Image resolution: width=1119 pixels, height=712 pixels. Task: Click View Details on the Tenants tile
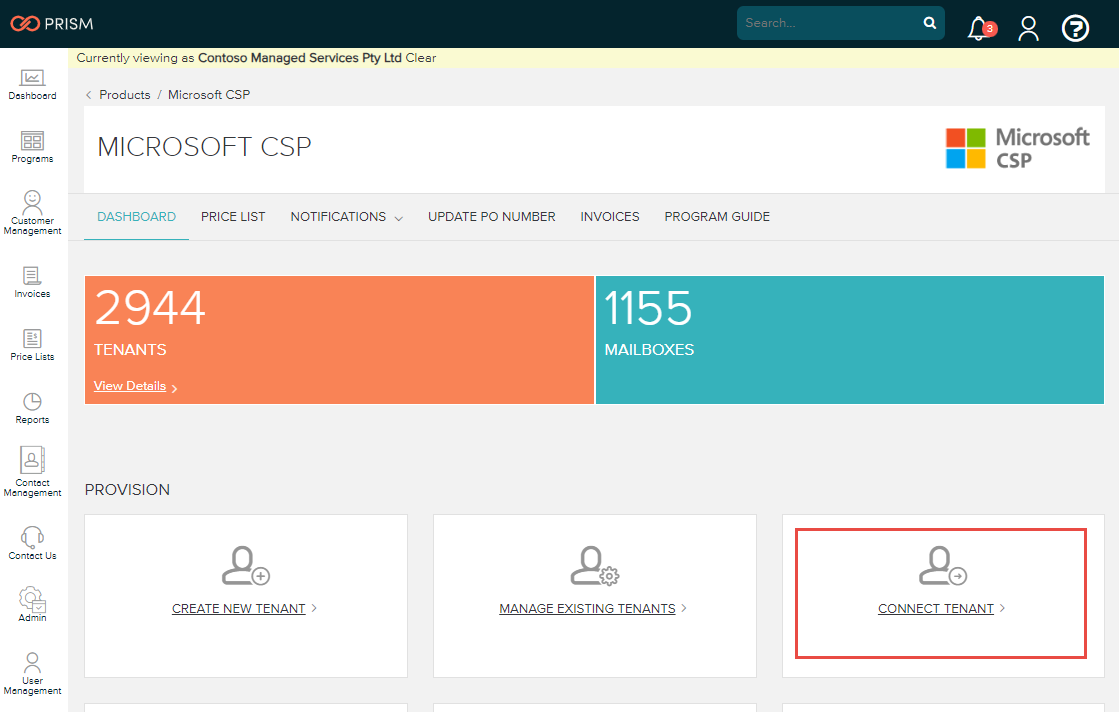pyautogui.click(x=130, y=385)
